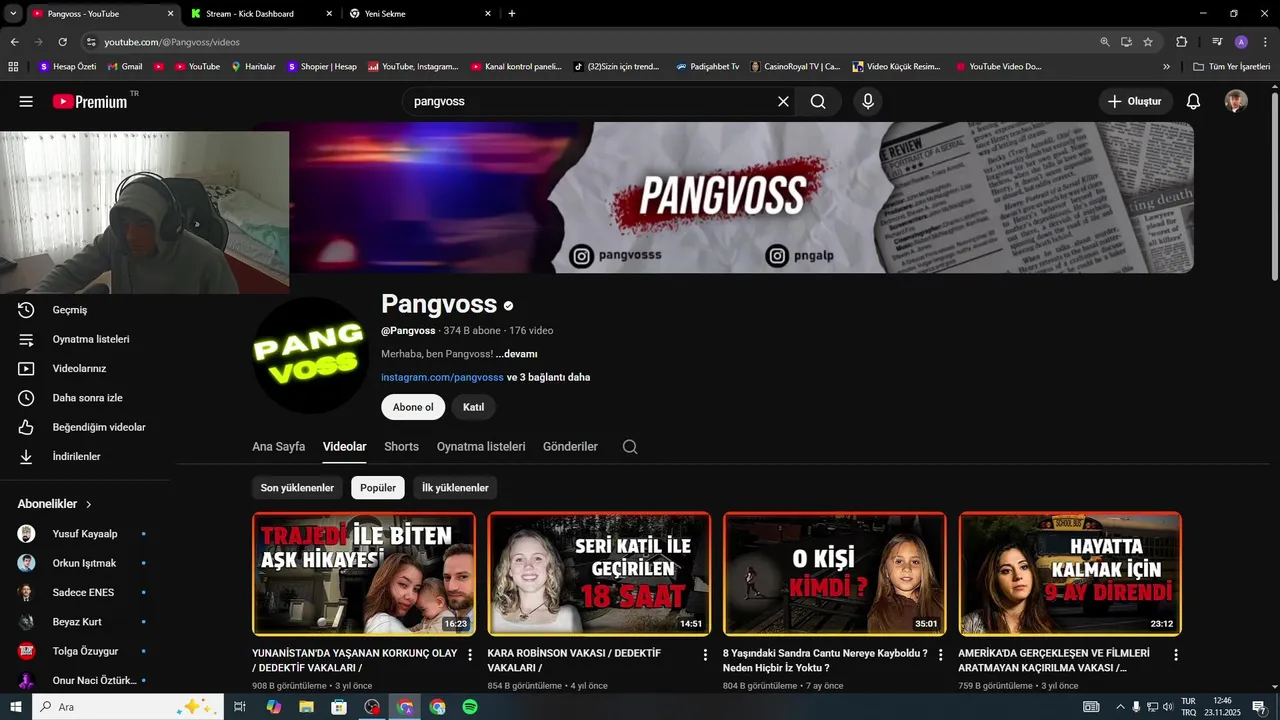Expand channel description via ...devamı

pos(517,354)
